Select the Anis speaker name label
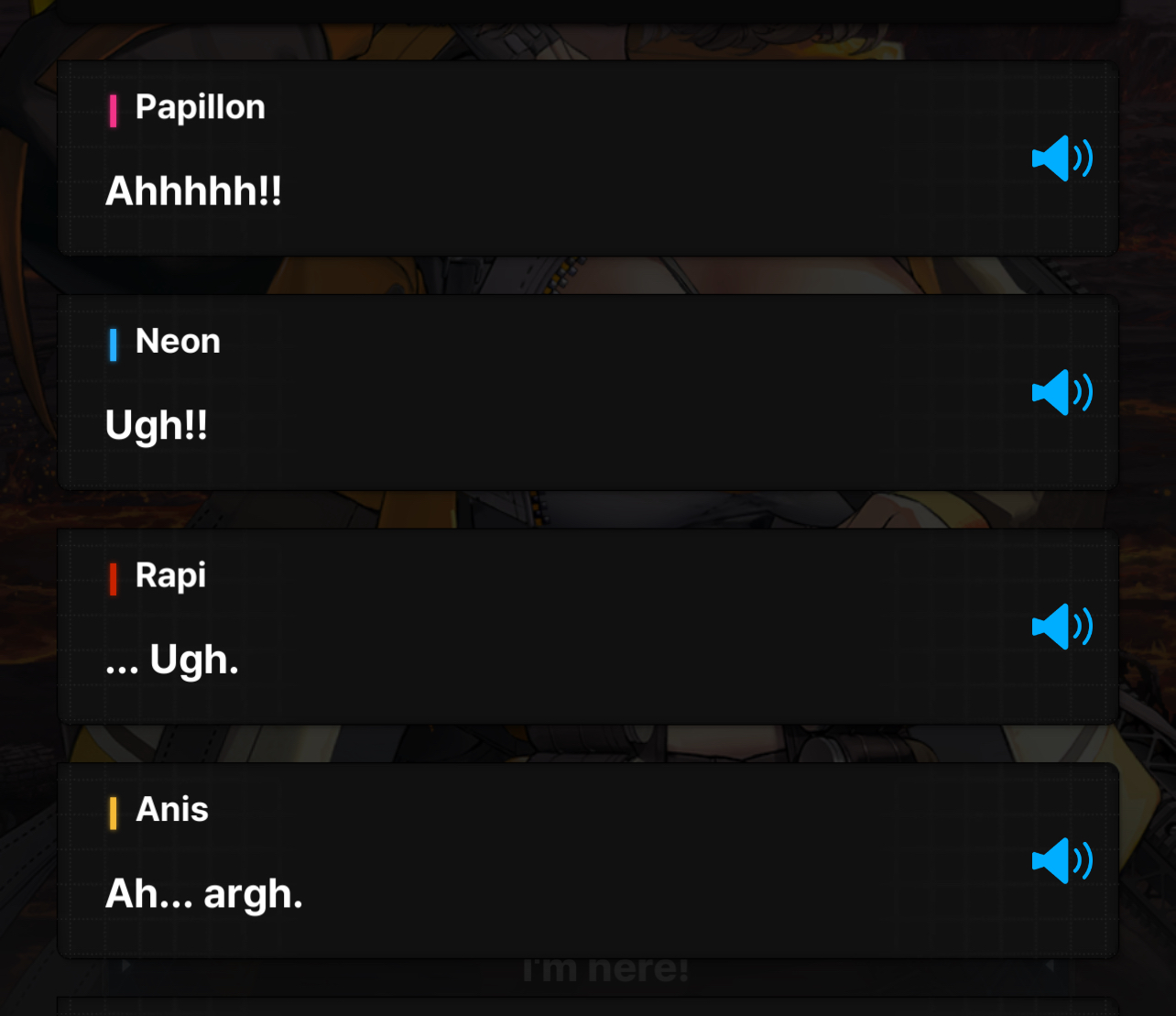Screen dimensions: 1176x1016 click(x=172, y=810)
